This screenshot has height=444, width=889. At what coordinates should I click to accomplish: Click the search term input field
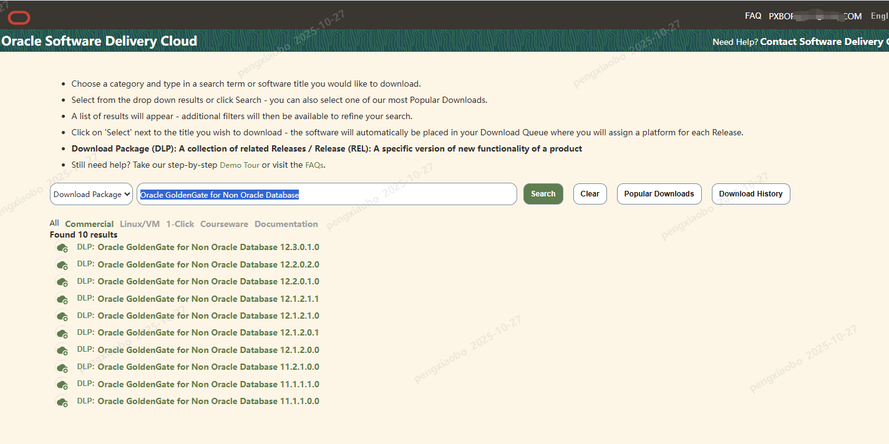[x=326, y=194]
